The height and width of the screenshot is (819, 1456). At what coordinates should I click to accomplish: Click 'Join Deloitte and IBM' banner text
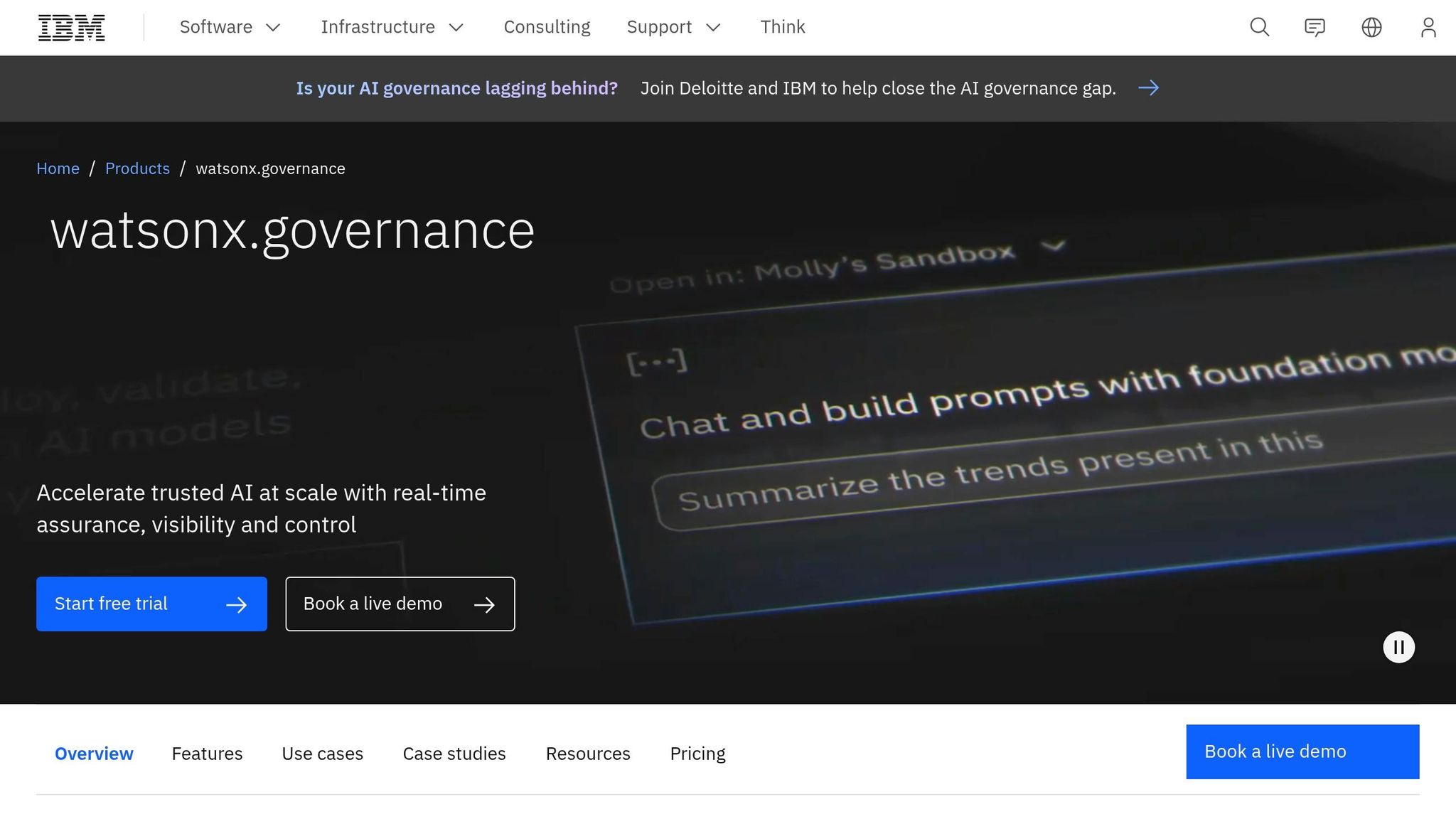(878, 88)
